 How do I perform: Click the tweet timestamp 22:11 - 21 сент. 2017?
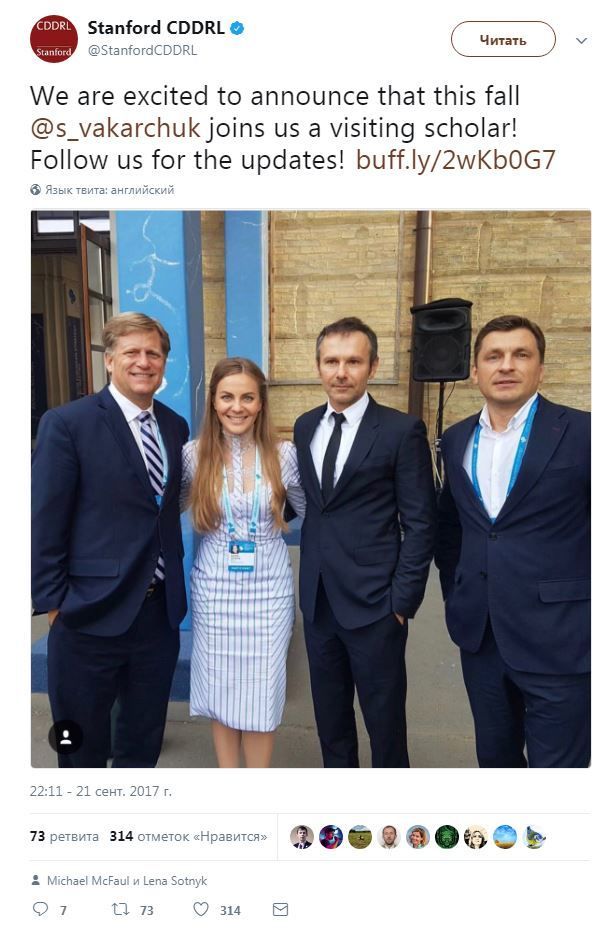101,791
